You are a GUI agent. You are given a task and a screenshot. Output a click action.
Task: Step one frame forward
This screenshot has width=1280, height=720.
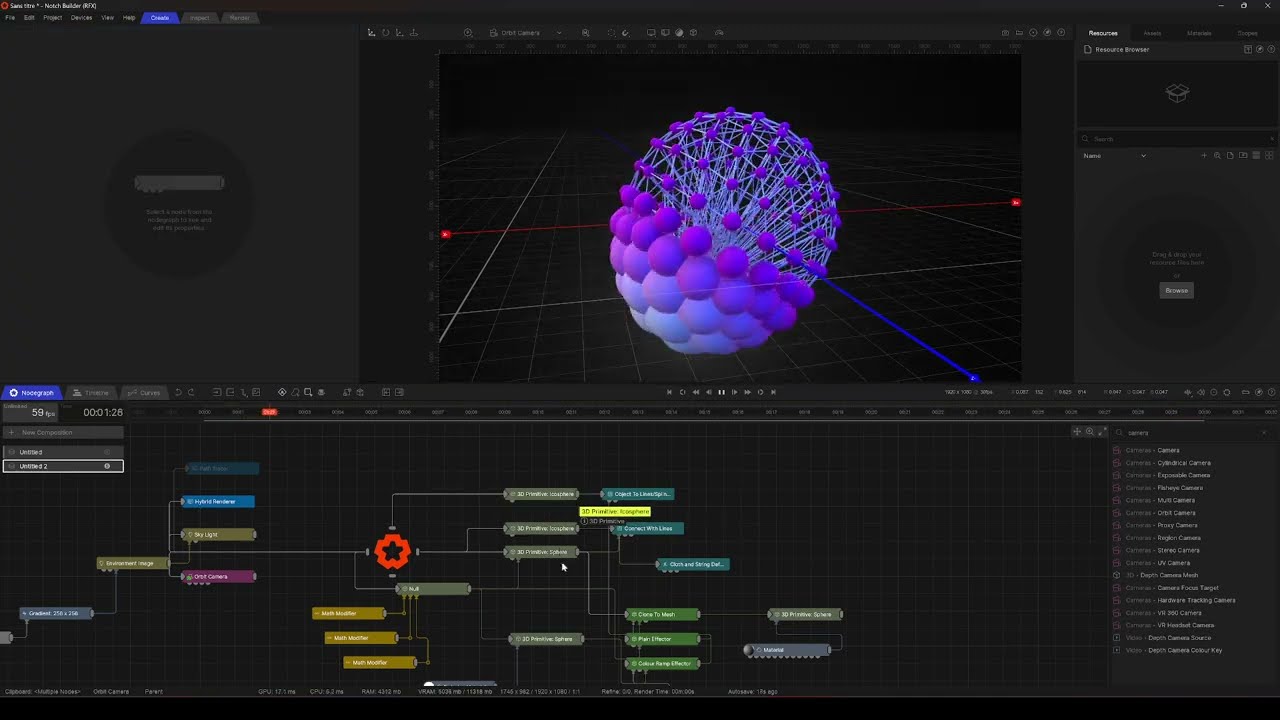click(x=734, y=392)
